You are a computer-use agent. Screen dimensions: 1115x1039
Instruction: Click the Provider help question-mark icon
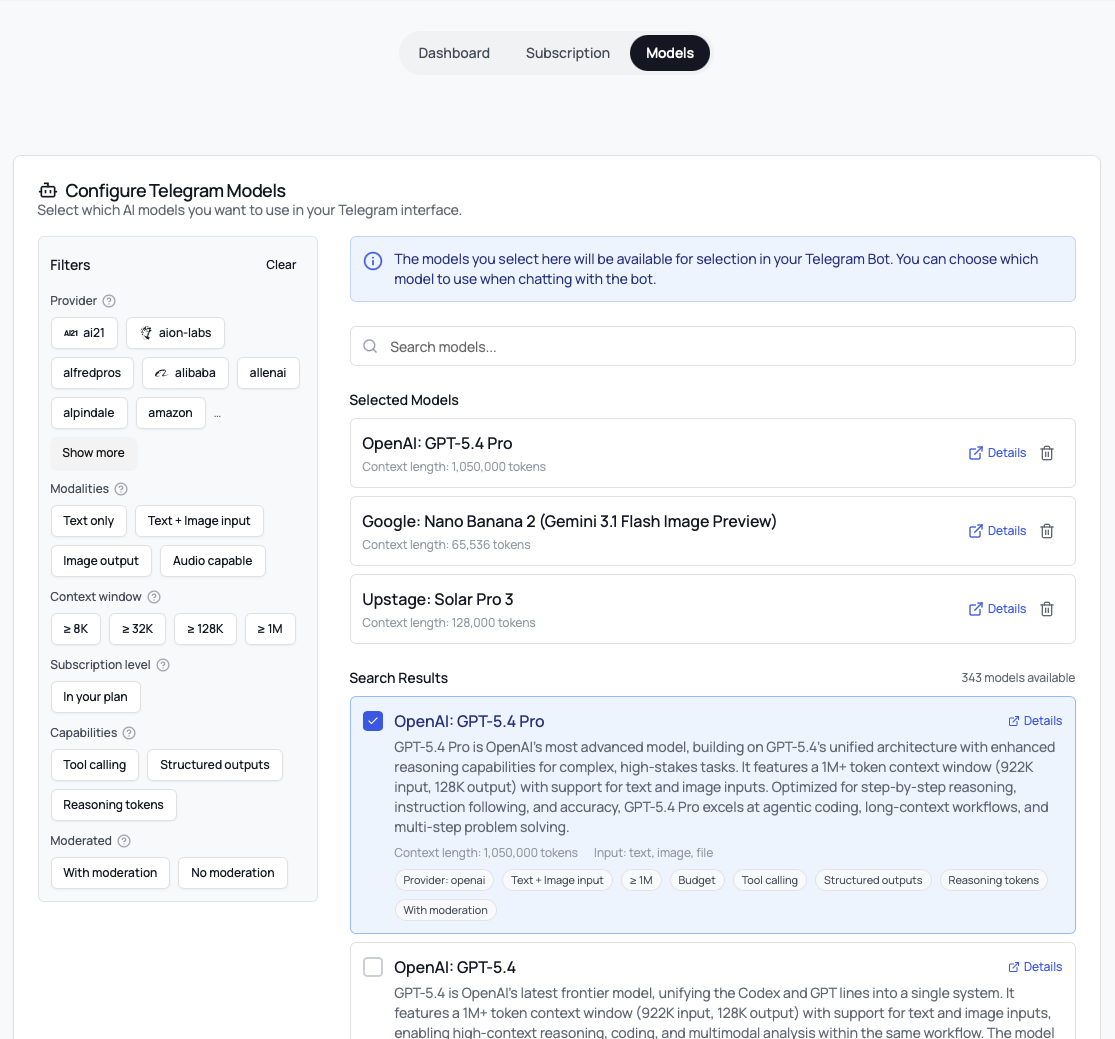[x=110, y=301]
